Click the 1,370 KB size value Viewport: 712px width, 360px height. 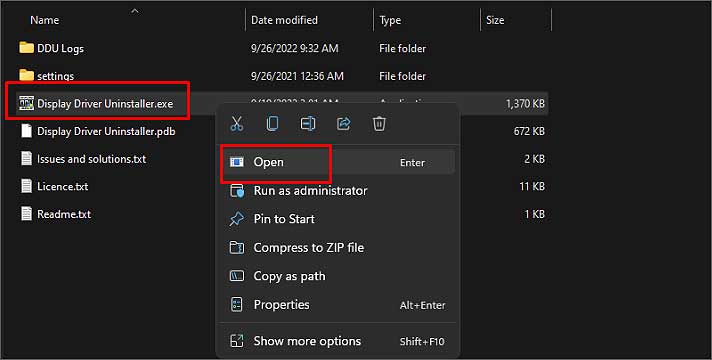click(525, 104)
